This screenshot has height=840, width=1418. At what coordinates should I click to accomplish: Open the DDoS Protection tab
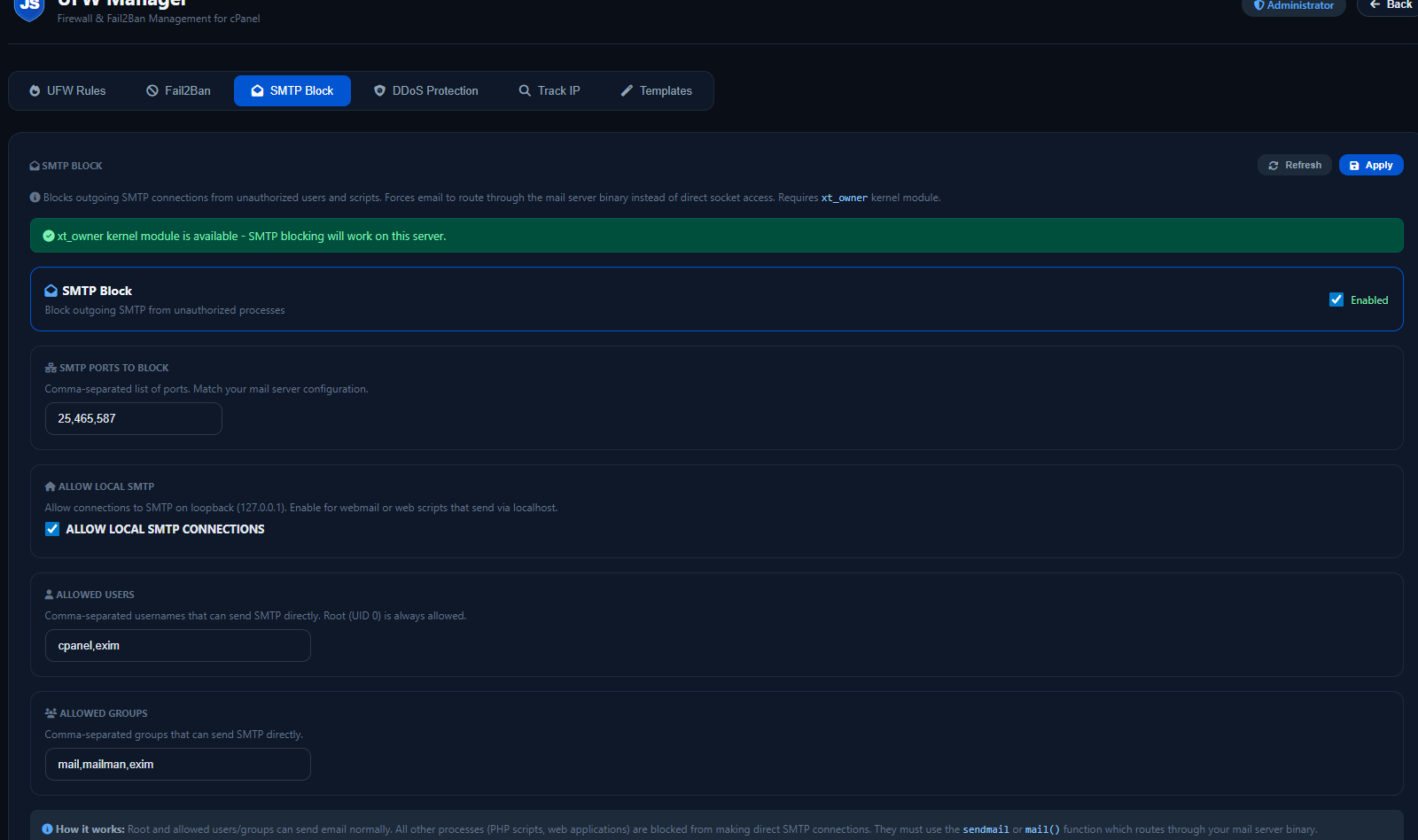[x=426, y=90]
